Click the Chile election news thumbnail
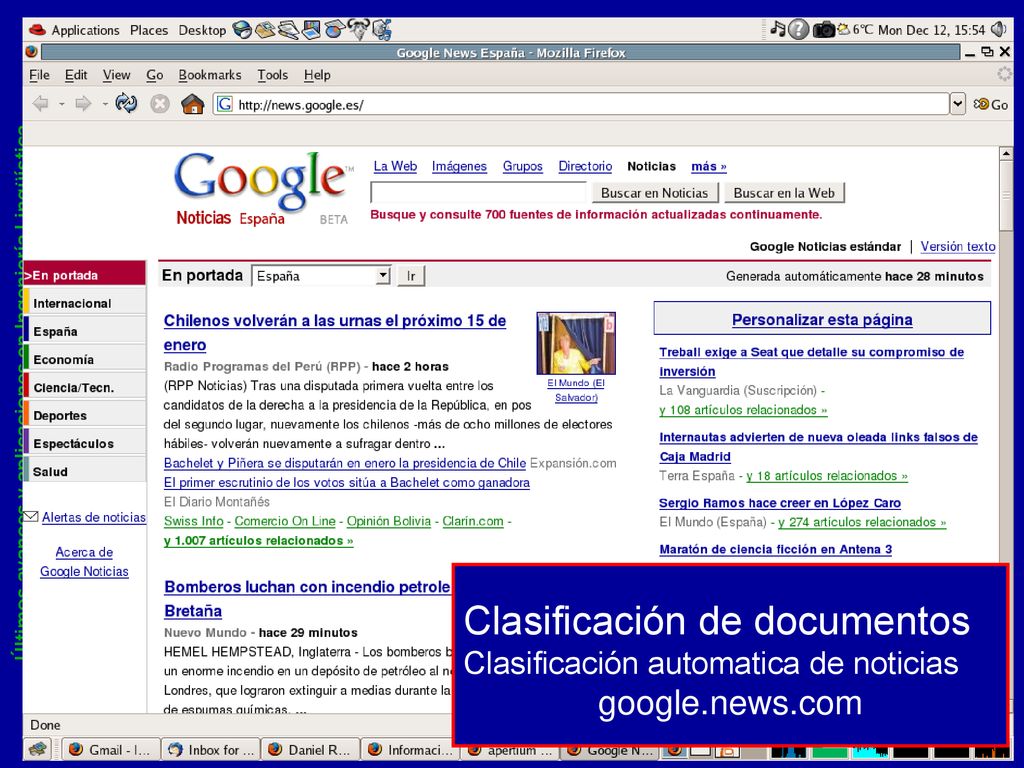The image size is (1024, 768). 575,343
